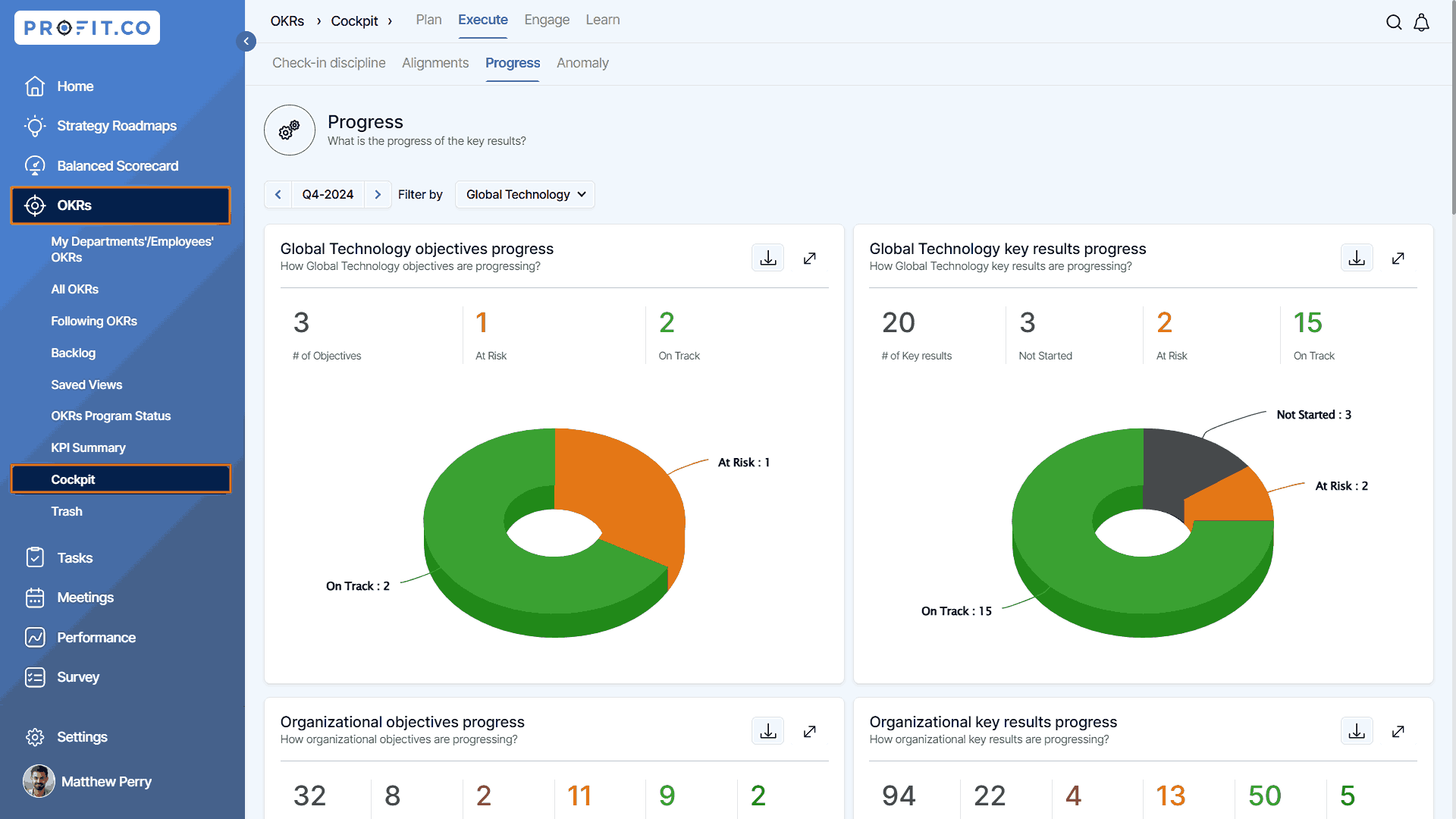This screenshot has width=1456, height=819.
Task: Download Global Technology objectives progress chart
Action: coord(767,258)
